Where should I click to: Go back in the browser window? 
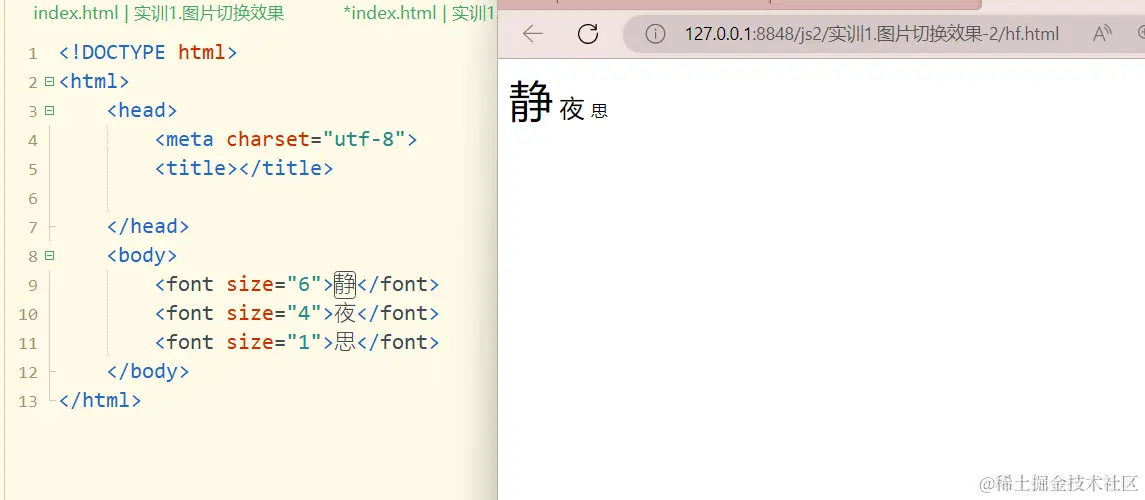(533, 34)
